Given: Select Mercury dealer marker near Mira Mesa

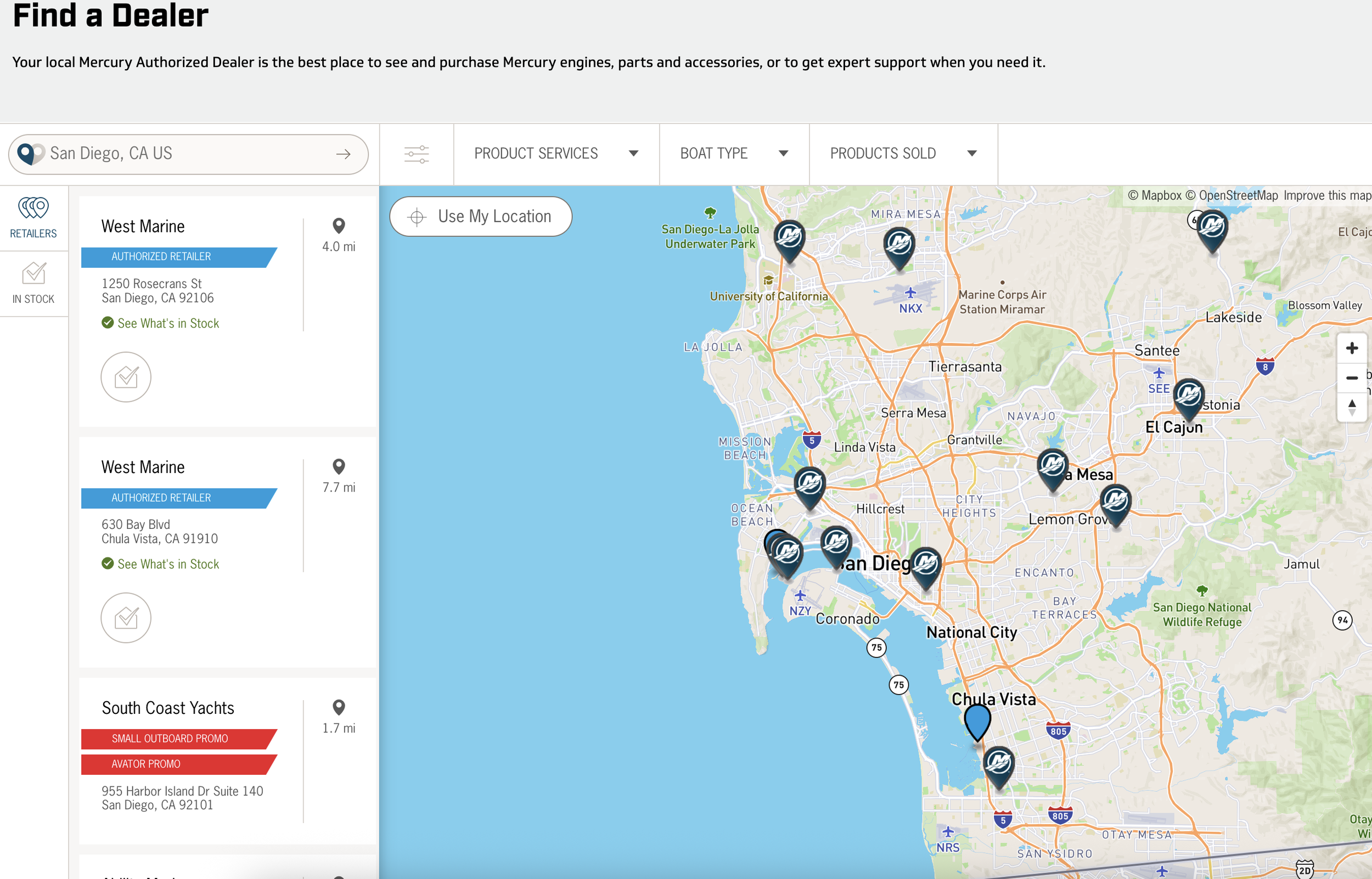Looking at the screenshot, I should coord(899,245).
